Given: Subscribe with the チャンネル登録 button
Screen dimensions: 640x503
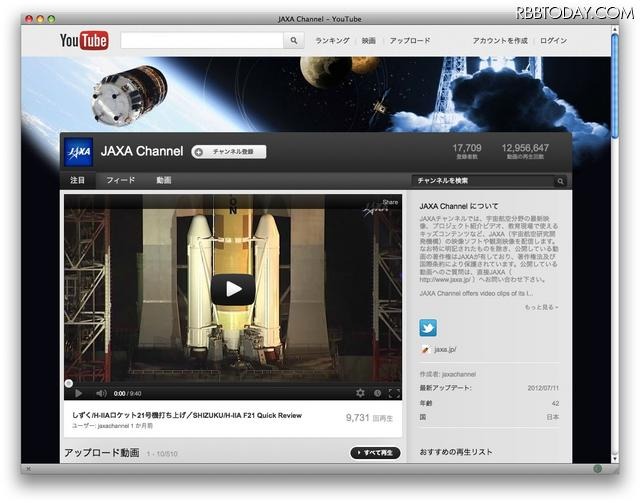Looking at the screenshot, I should tap(229, 152).
